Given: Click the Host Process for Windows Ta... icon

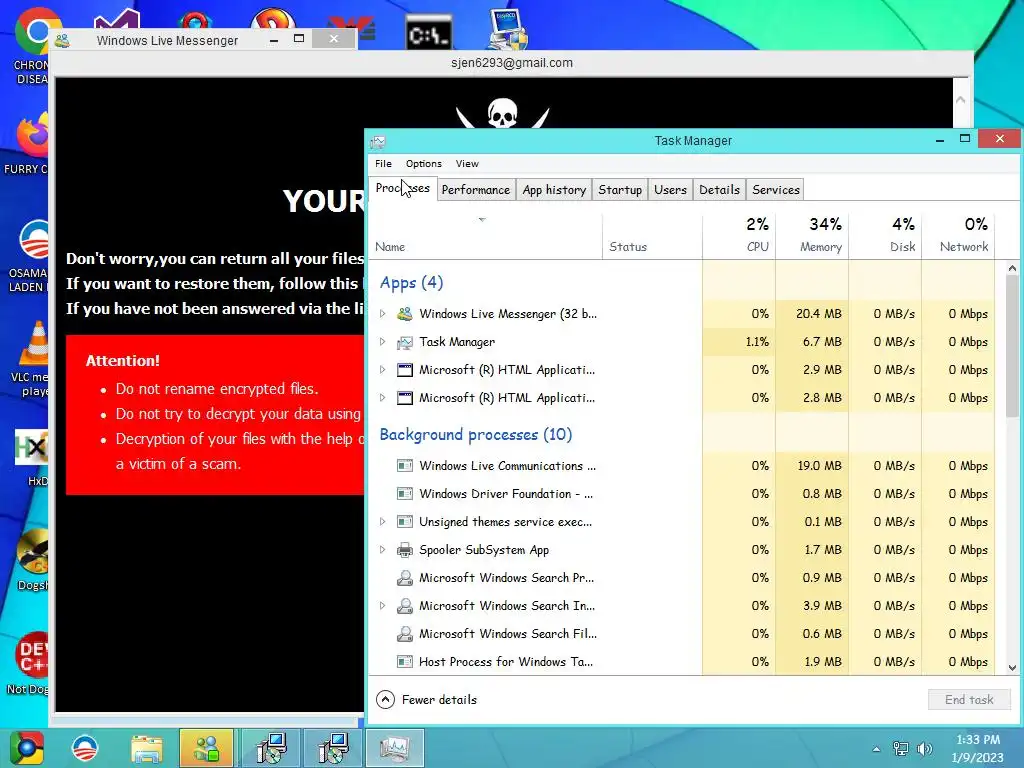Looking at the screenshot, I should tap(405, 662).
